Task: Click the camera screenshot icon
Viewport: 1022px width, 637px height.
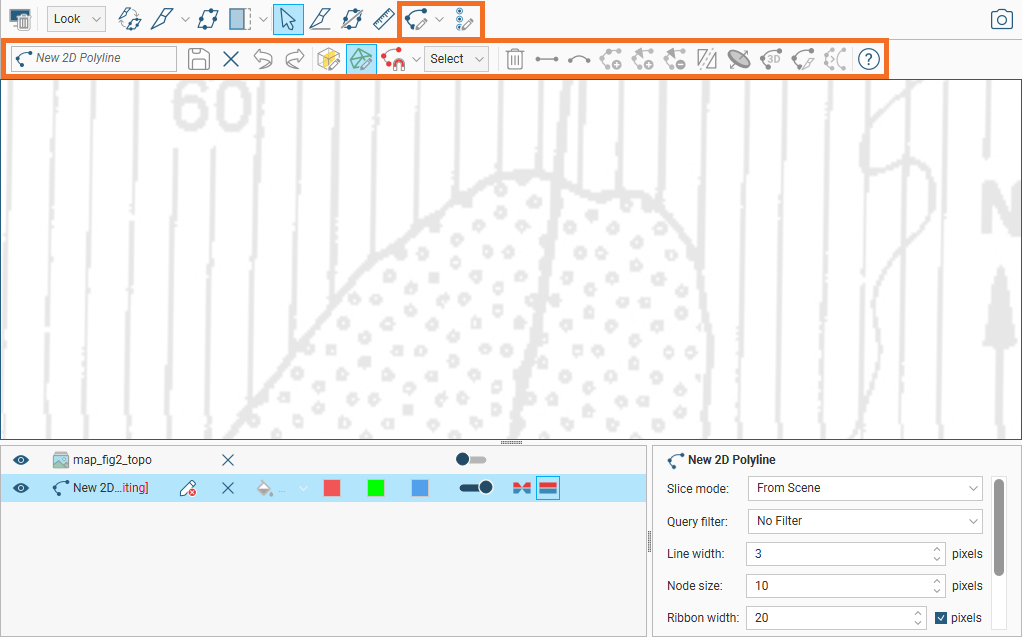Action: click(x=1001, y=19)
